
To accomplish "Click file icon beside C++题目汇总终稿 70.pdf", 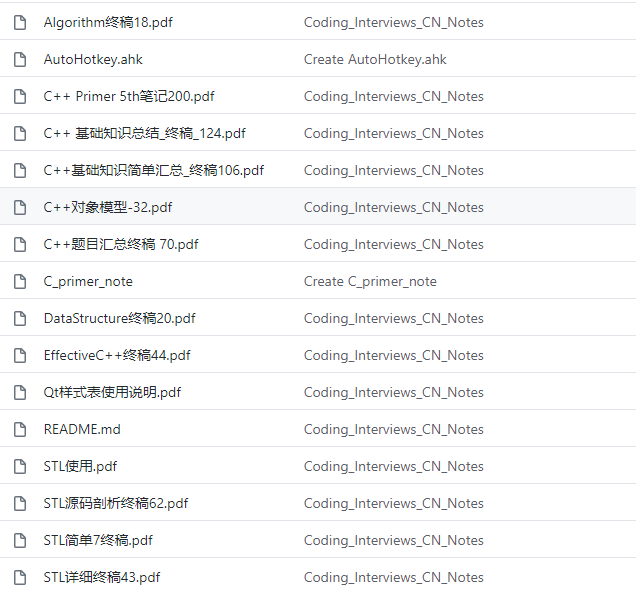I will tap(20, 245).
